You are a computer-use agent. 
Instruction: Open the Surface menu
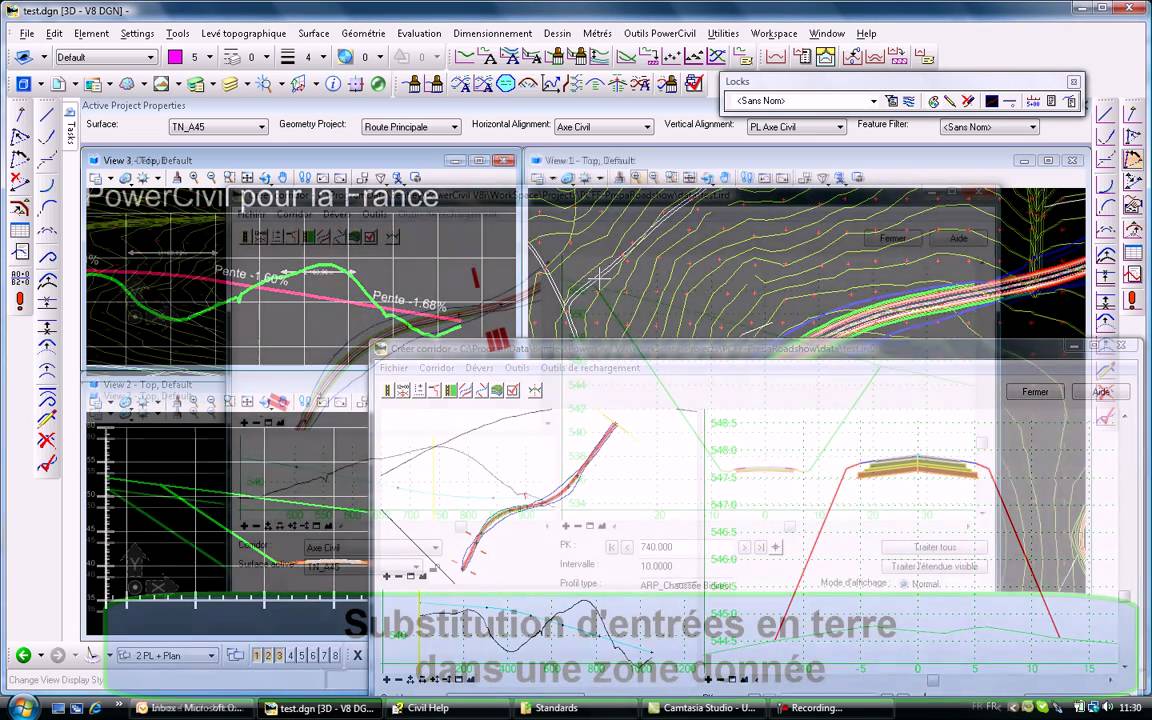[314, 34]
